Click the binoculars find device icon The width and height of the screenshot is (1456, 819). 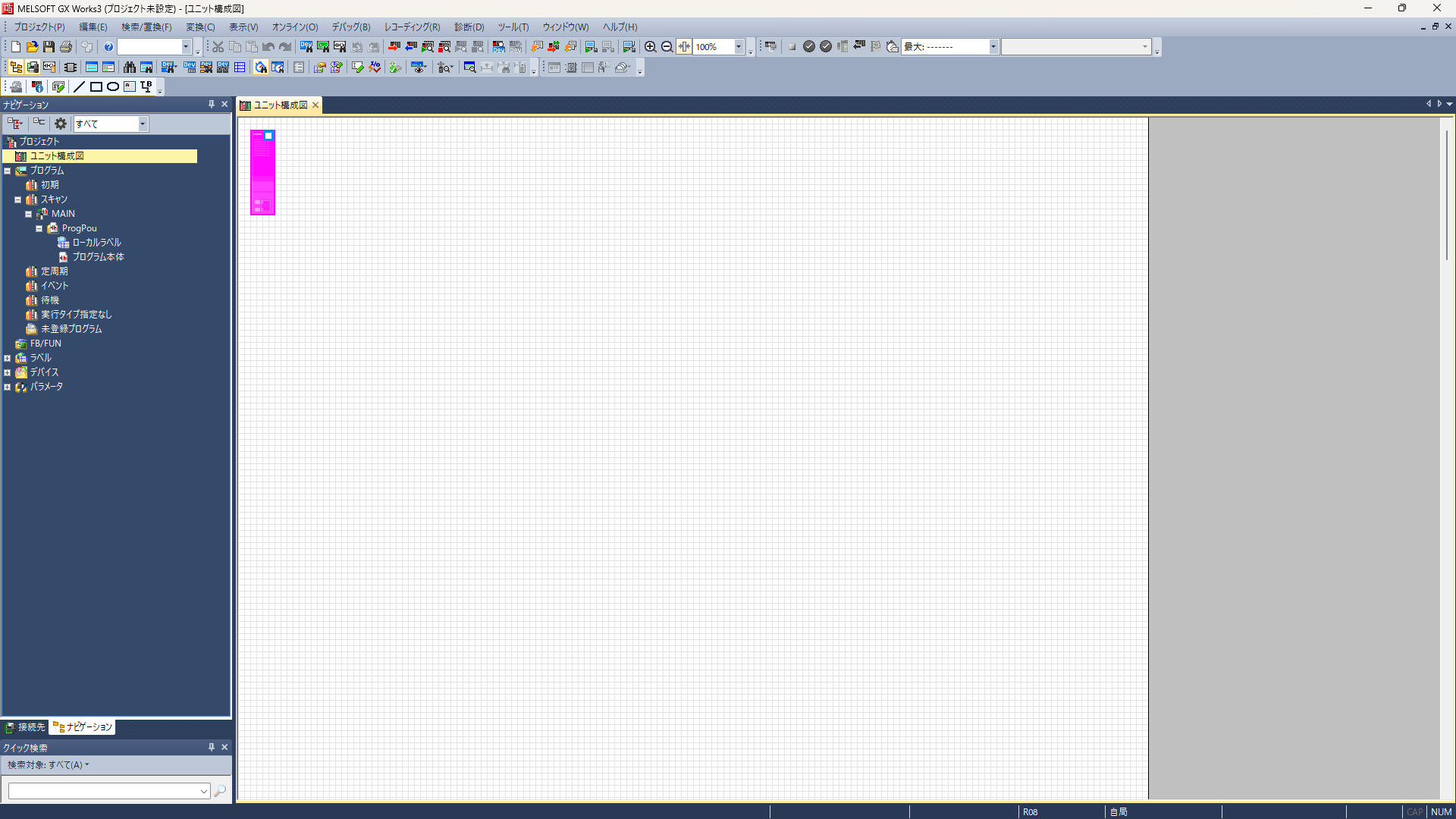pyautogui.click(x=130, y=67)
